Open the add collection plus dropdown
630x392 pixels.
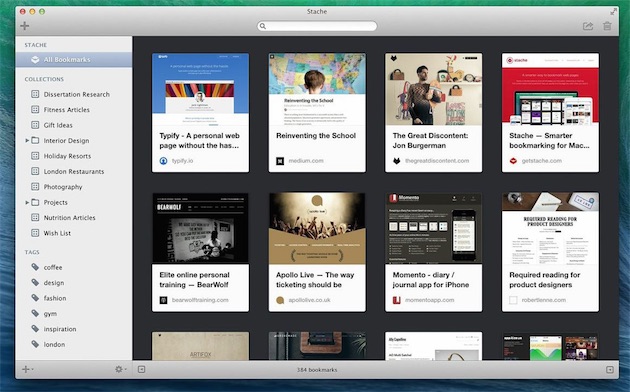27,369
